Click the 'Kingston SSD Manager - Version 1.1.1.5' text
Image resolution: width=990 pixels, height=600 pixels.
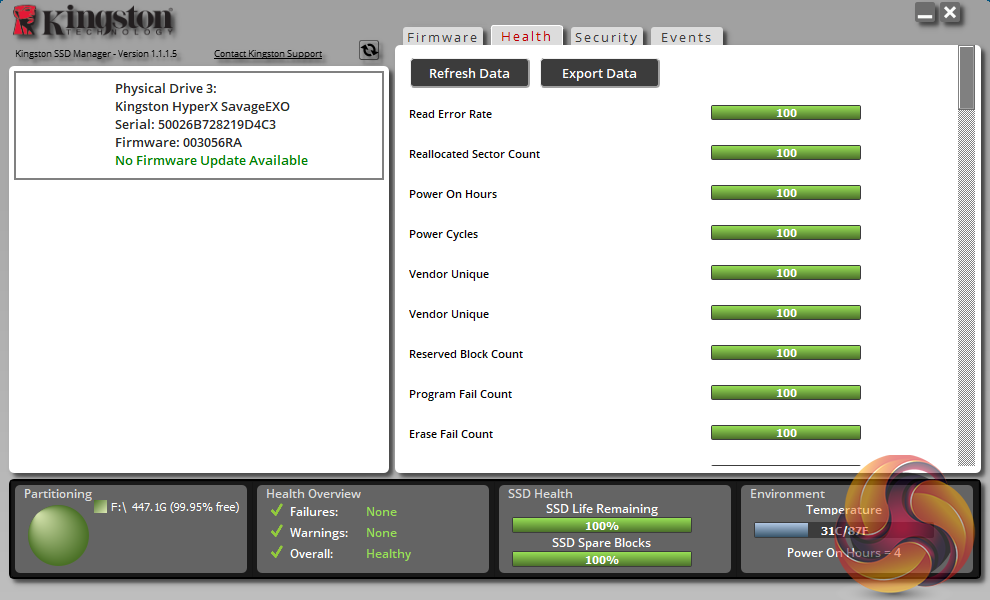pos(96,54)
